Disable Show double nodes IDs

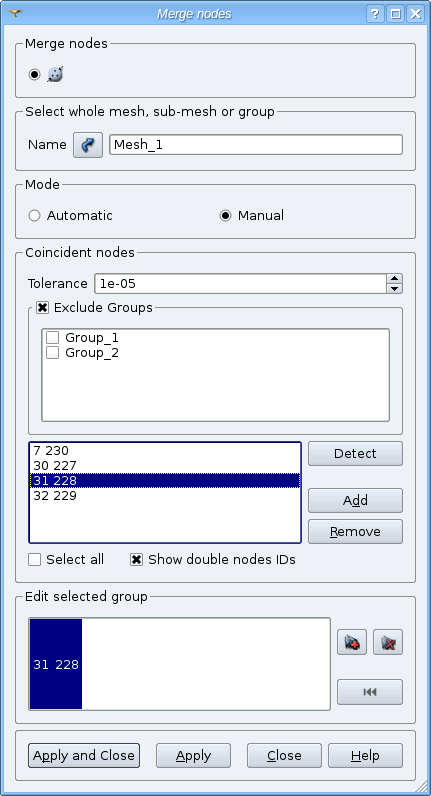[x=136, y=560]
